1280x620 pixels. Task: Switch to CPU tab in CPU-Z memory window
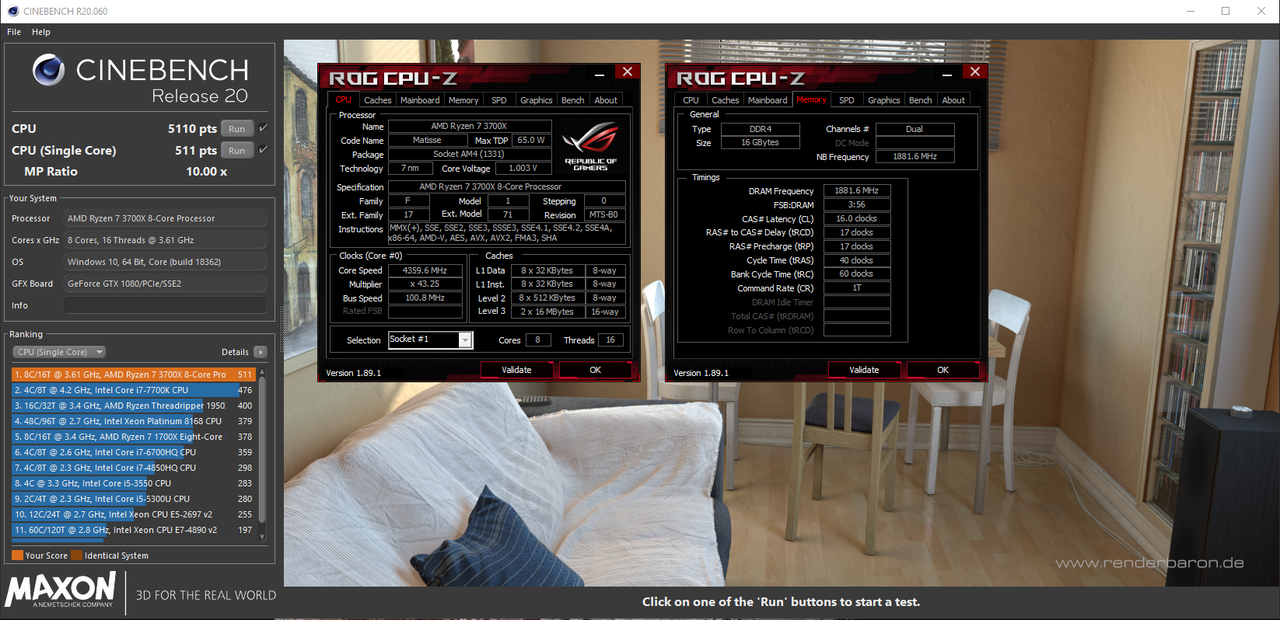(691, 100)
